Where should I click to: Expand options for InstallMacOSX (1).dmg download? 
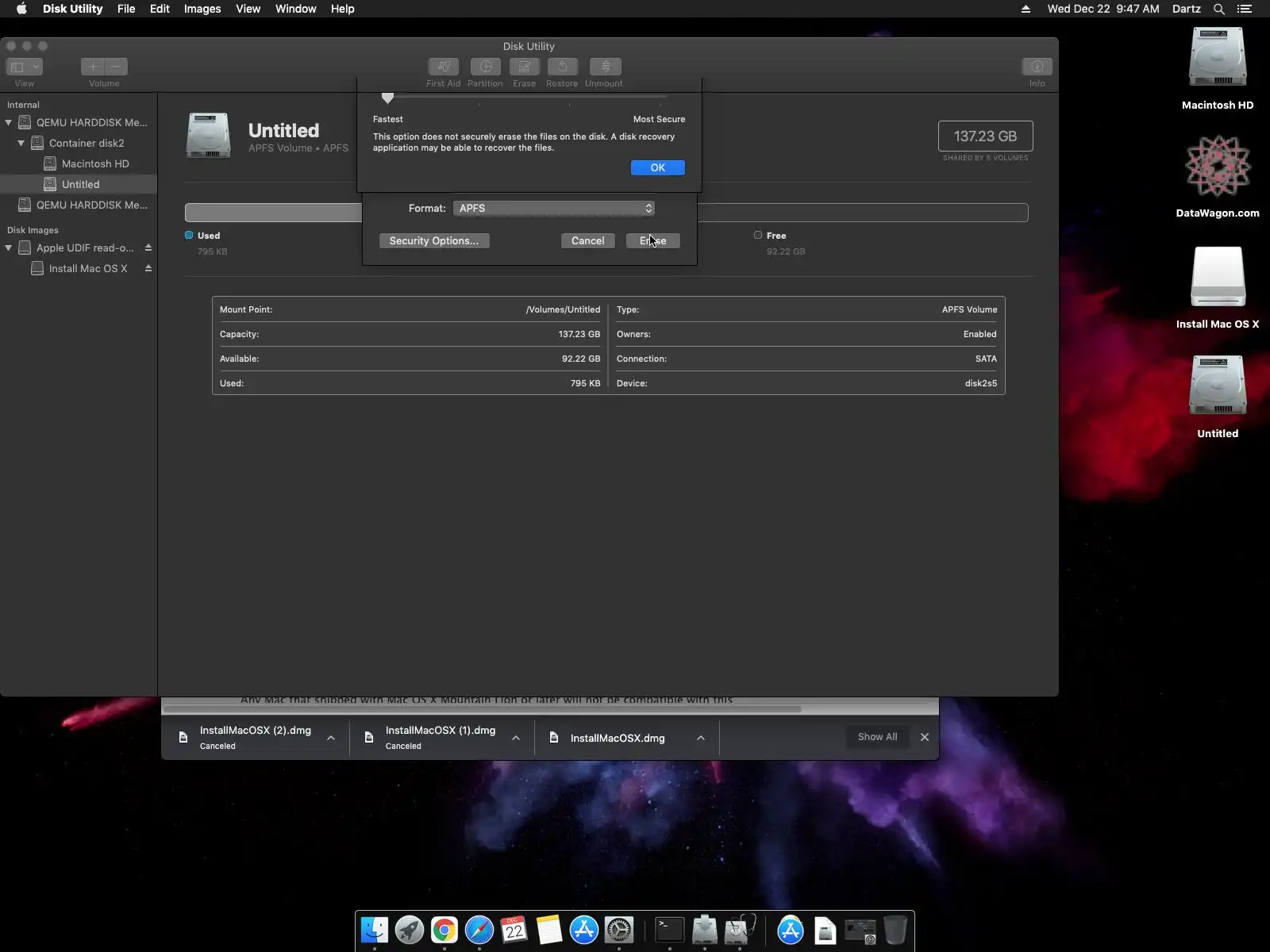(x=516, y=738)
